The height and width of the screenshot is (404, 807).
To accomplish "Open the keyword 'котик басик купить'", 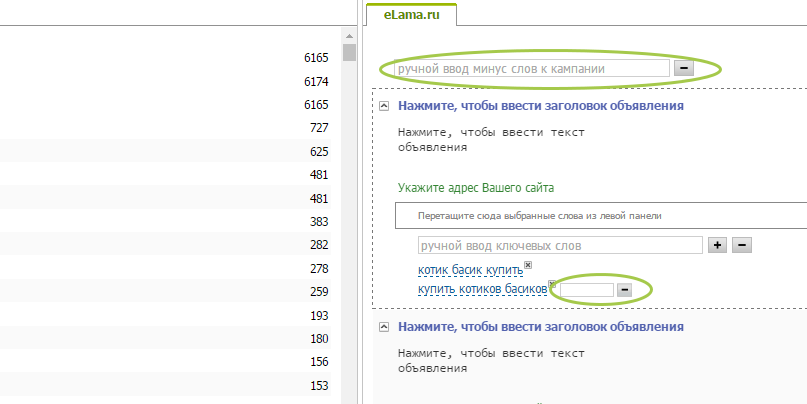I will [x=469, y=271].
